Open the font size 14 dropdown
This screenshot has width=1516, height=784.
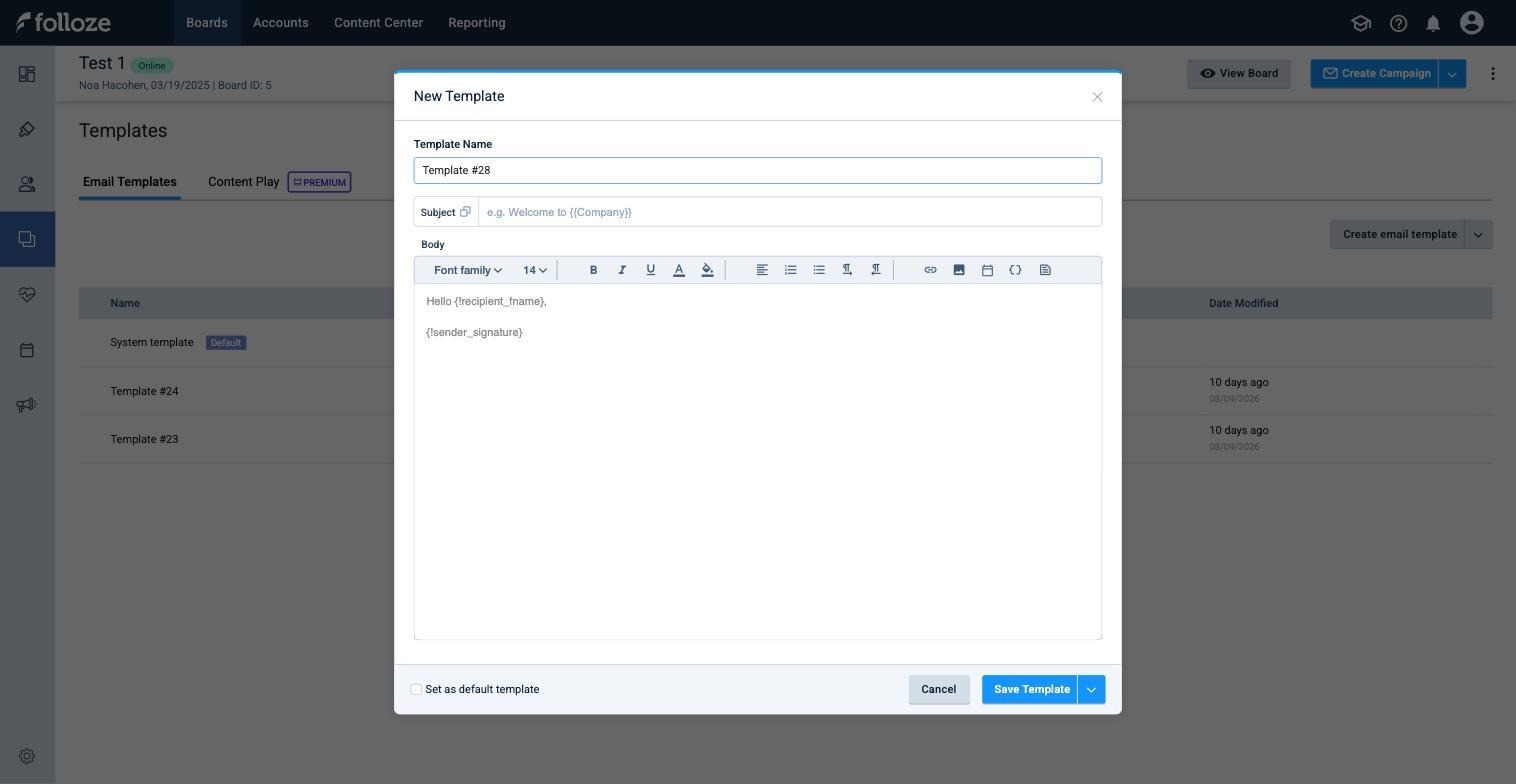tap(535, 270)
